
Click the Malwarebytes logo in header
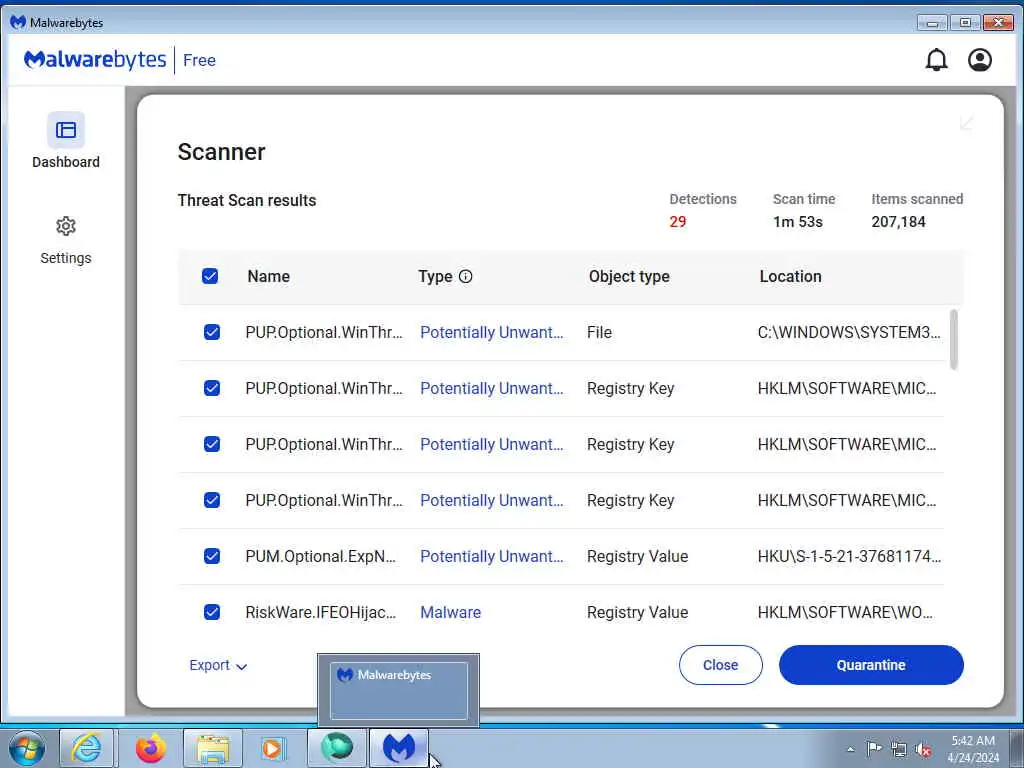pos(95,60)
